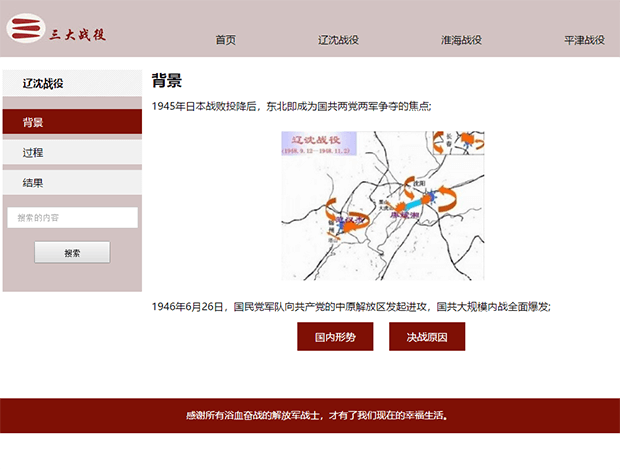This screenshot has height=470, width=620.
Task: Click the 三大战役 calligraphy logo text
Action: [78, 35]
